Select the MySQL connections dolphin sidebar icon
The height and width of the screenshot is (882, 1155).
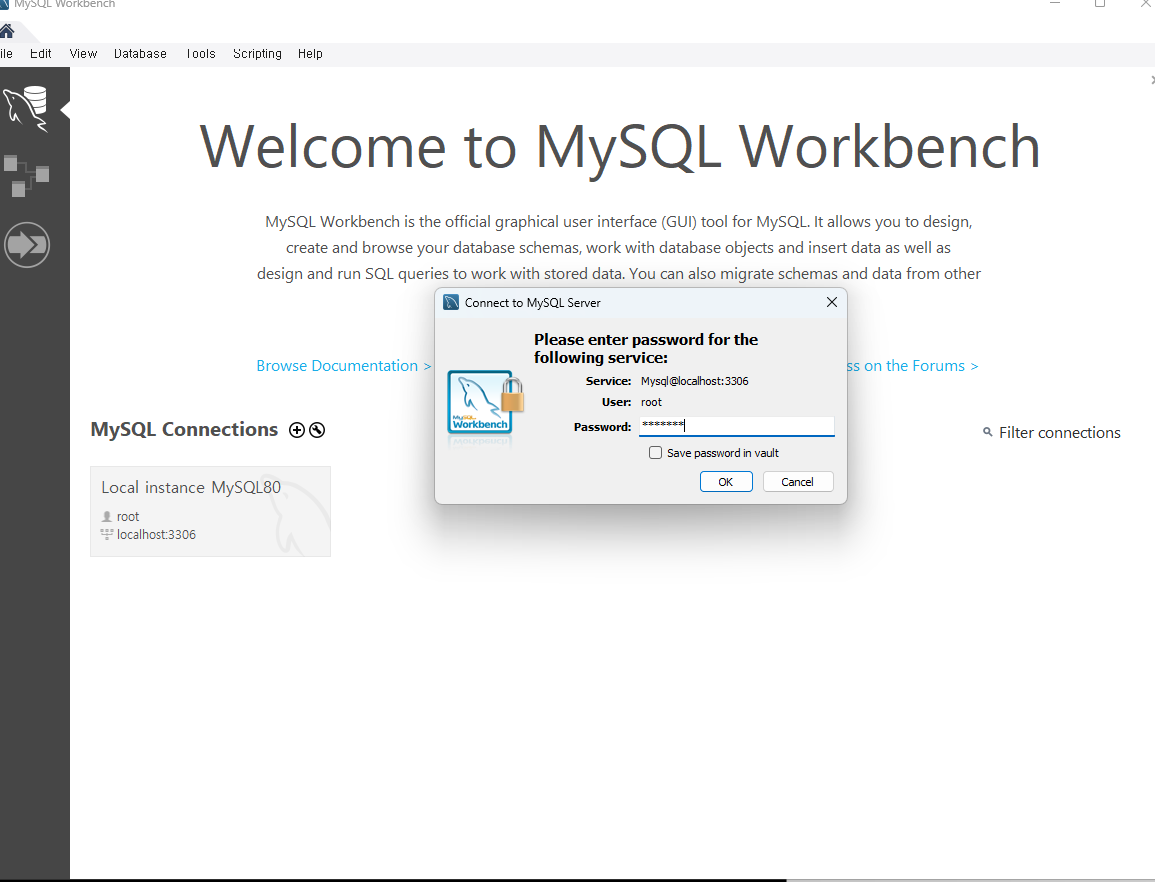(27, 108)
